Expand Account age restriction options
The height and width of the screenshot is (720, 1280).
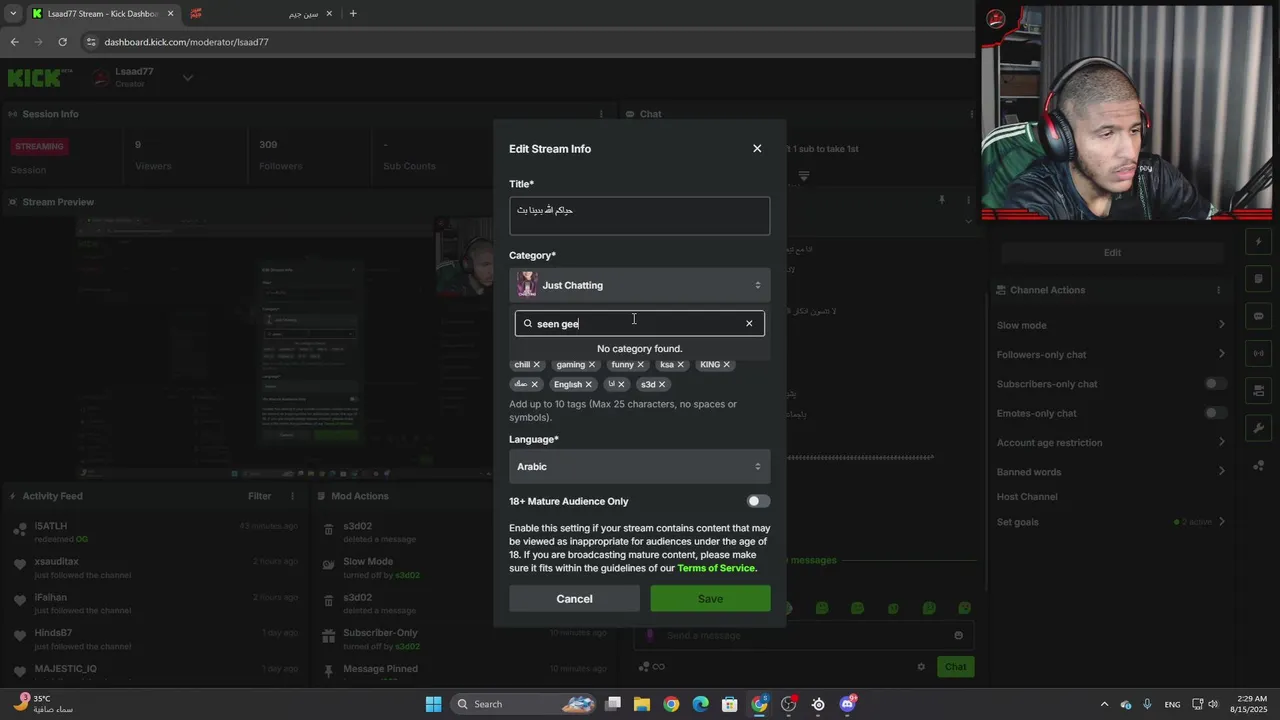tap(1221, 442)
